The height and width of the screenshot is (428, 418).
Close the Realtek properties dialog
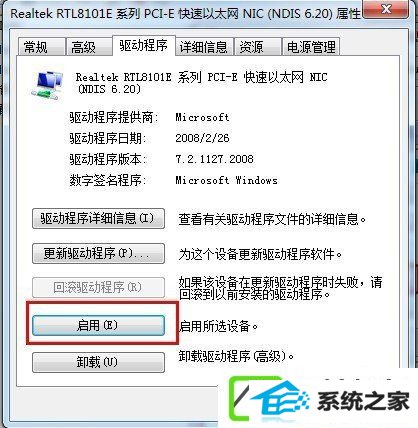pyautogui.click(x=386, y=10)
